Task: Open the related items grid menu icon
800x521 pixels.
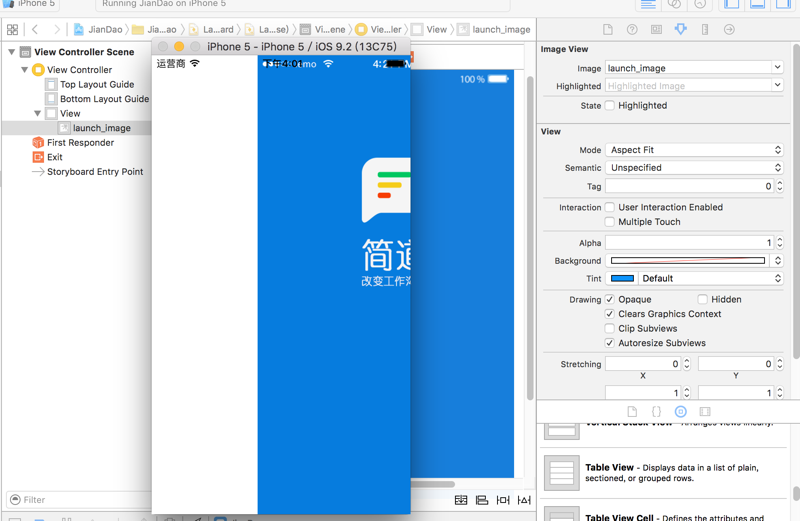Action: coord(12,30)
